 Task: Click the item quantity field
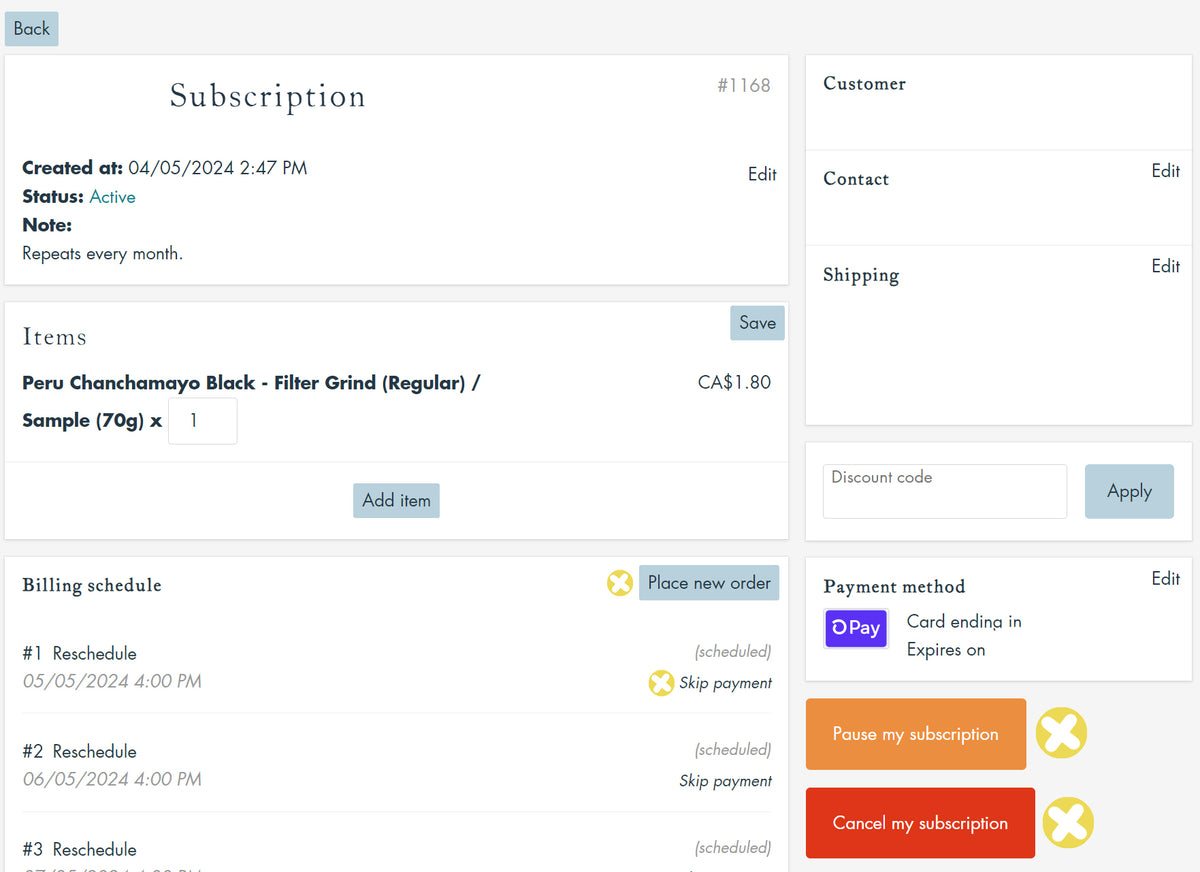[203, 421]
